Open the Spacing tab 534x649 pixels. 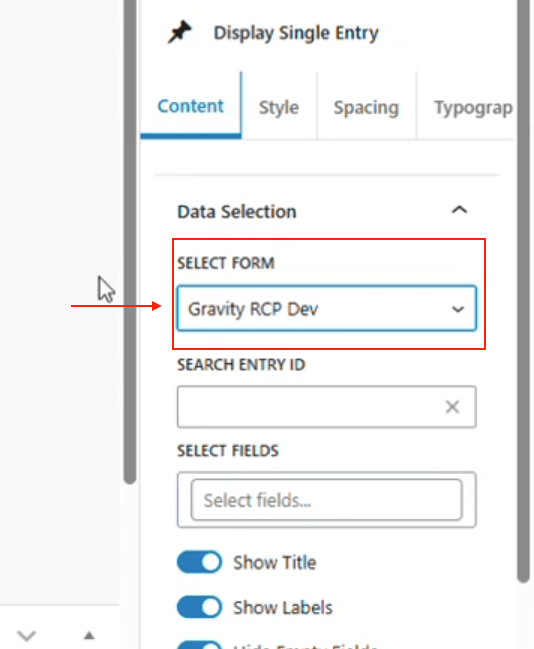(x=366, y=108)
